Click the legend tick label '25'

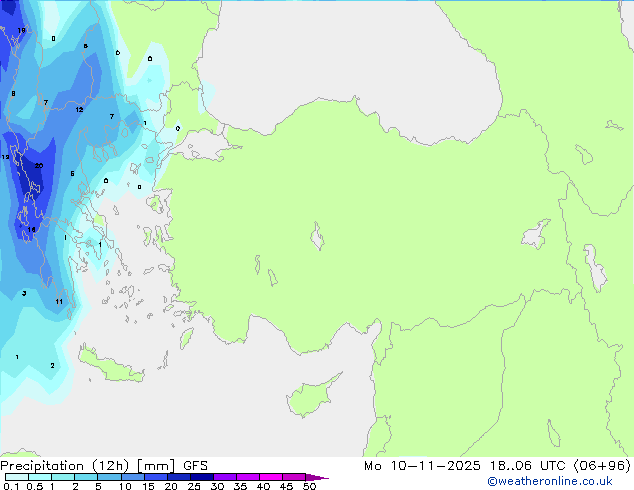(x=194, y=486)
